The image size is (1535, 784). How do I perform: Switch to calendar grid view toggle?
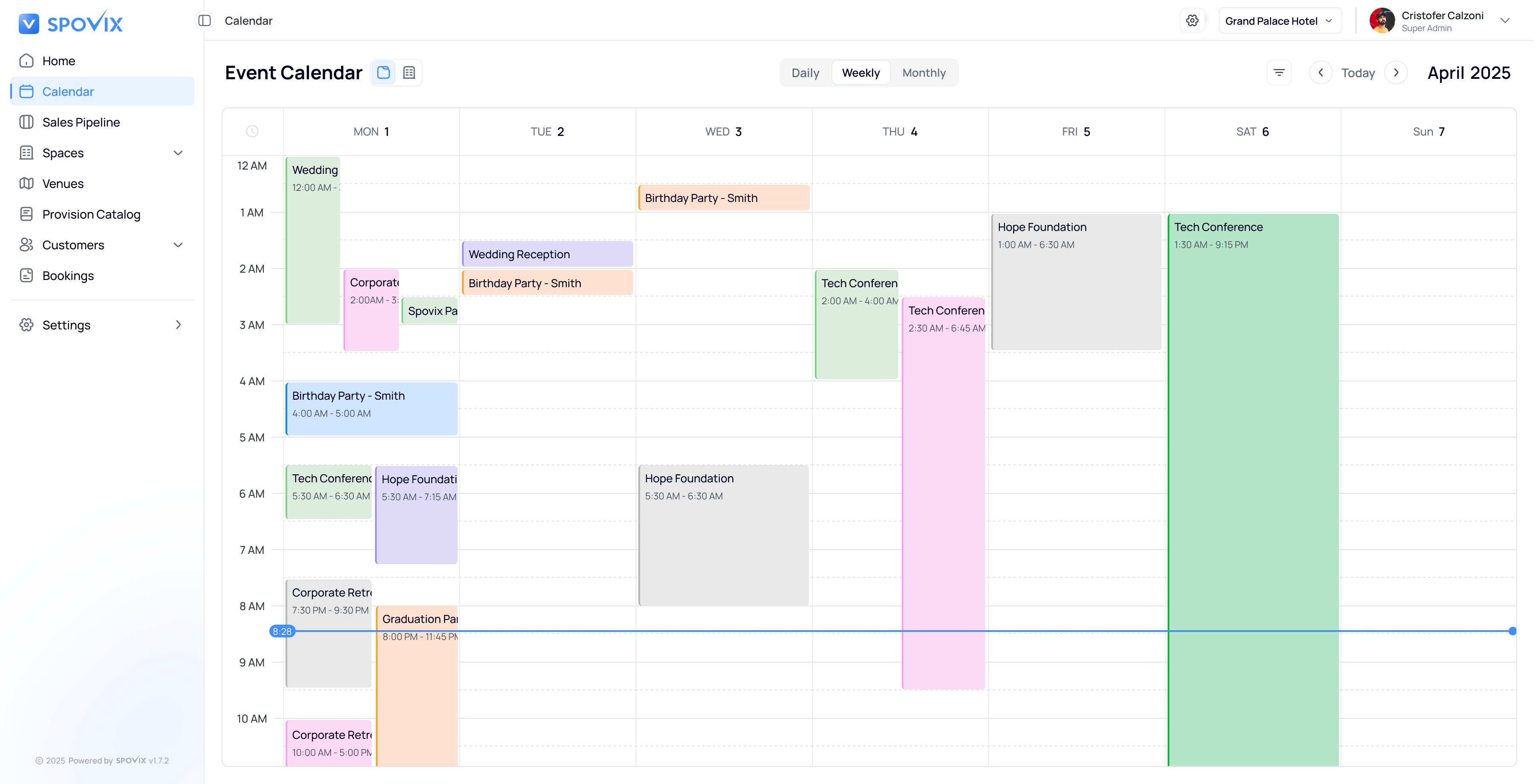[x=384, y=73]
